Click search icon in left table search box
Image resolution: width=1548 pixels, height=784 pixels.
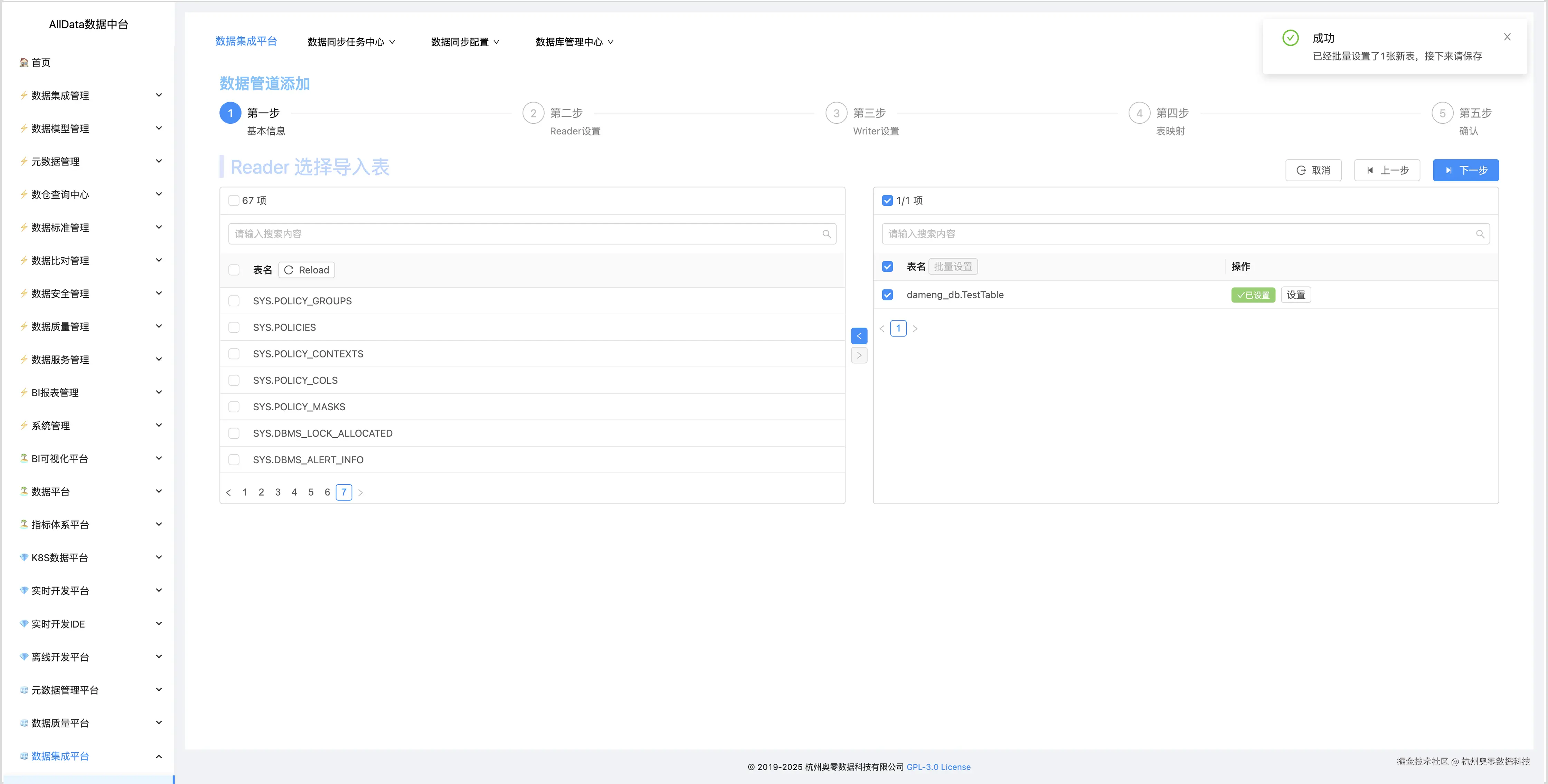pyautogui.click(x=826, y=234)
